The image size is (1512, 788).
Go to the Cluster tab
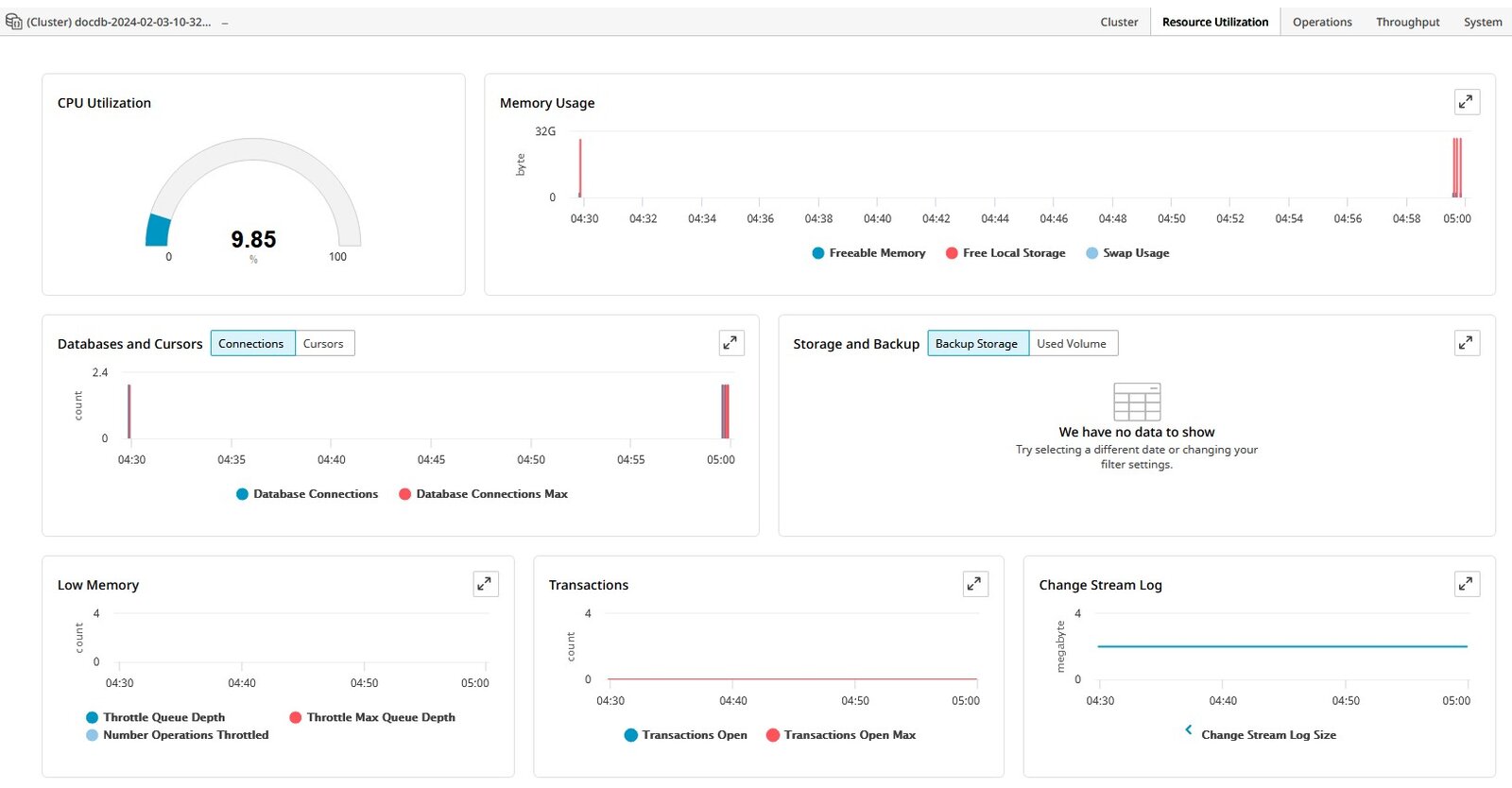point(1119,22)
